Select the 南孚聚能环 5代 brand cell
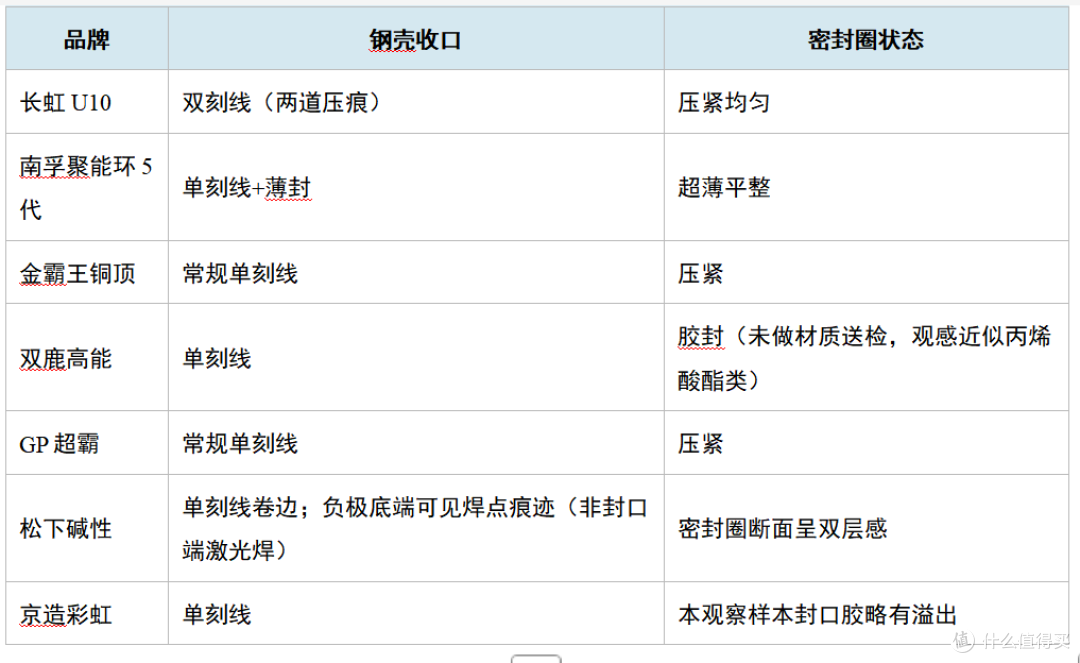1080x663 pixels. 87,187
